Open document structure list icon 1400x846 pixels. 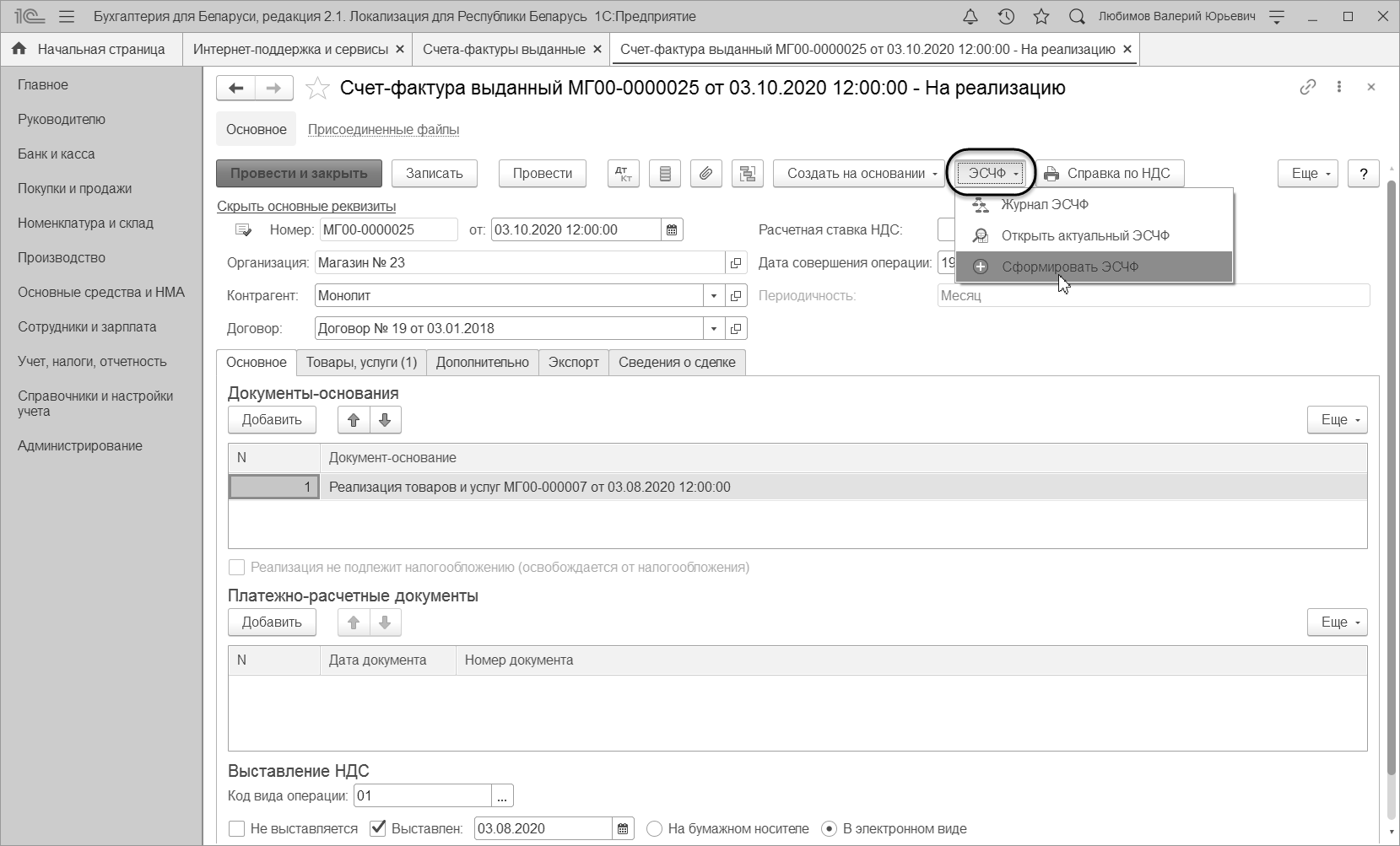(x=665, y=173)
